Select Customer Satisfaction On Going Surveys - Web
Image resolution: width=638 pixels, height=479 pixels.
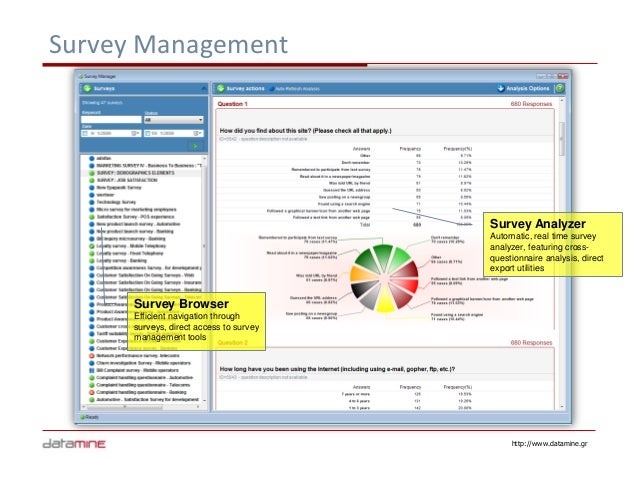pyautogui.click(x=145, y=275)
